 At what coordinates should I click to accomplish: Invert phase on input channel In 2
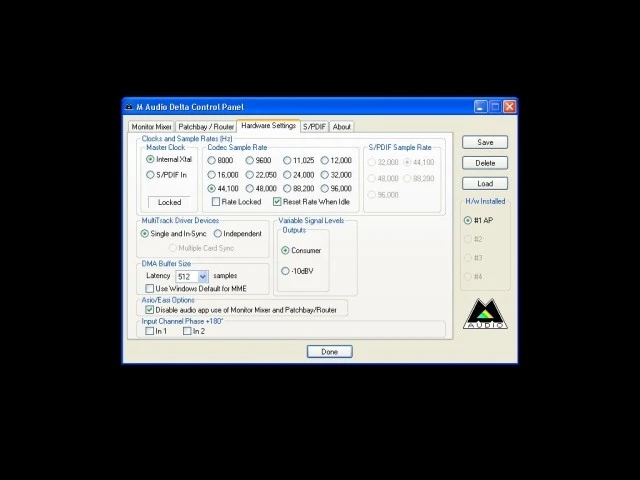point(187,331)
